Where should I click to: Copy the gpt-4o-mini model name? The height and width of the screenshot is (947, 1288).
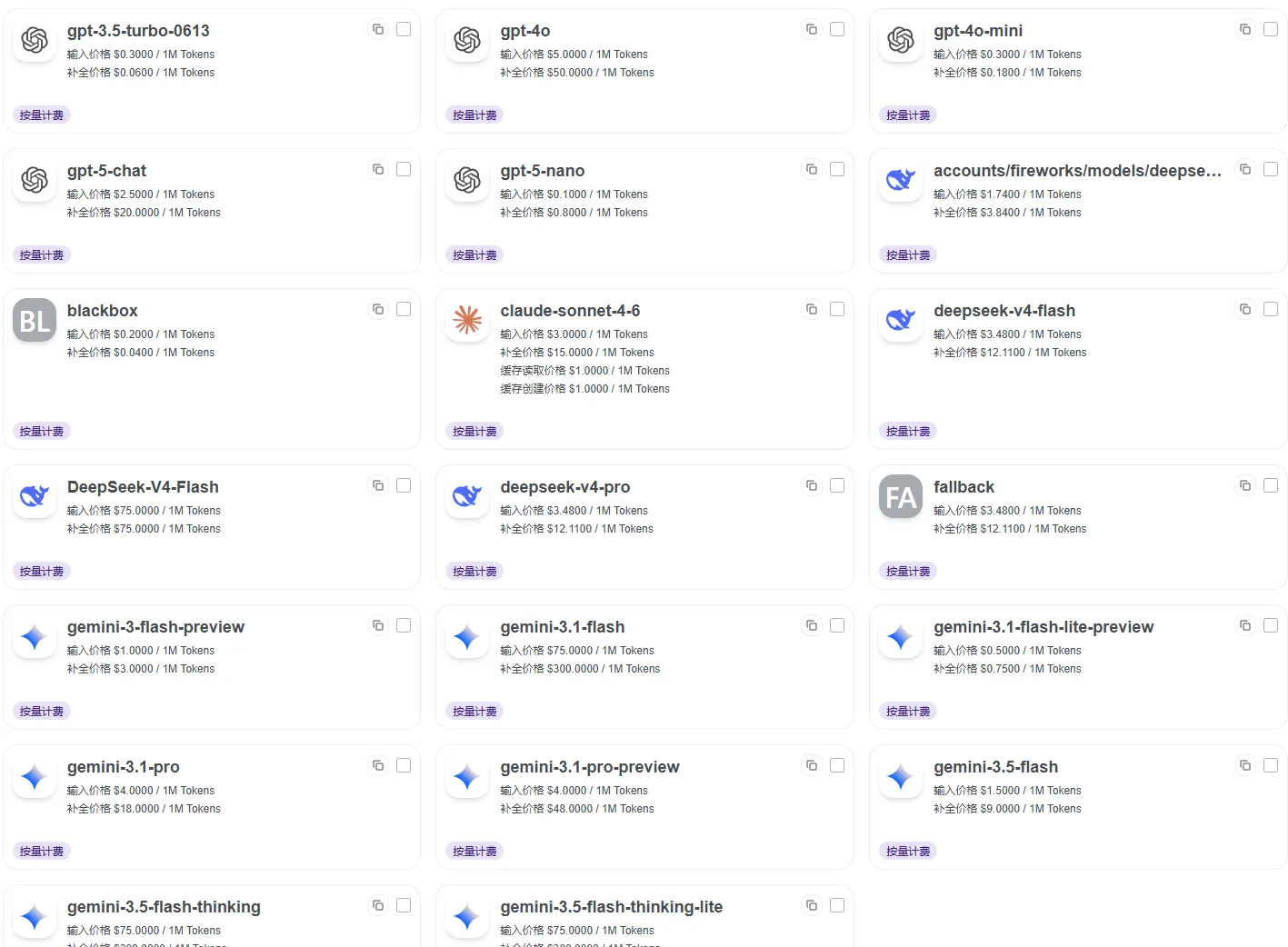coord(1245,29)
